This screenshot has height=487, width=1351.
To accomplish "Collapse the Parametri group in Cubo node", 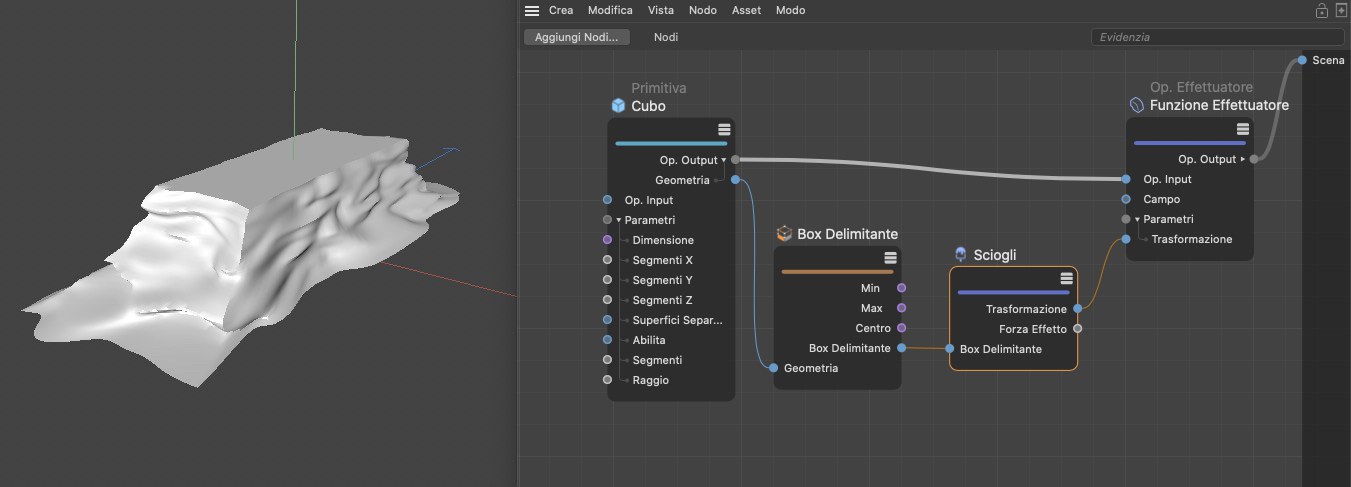I will tap(619, 220).
